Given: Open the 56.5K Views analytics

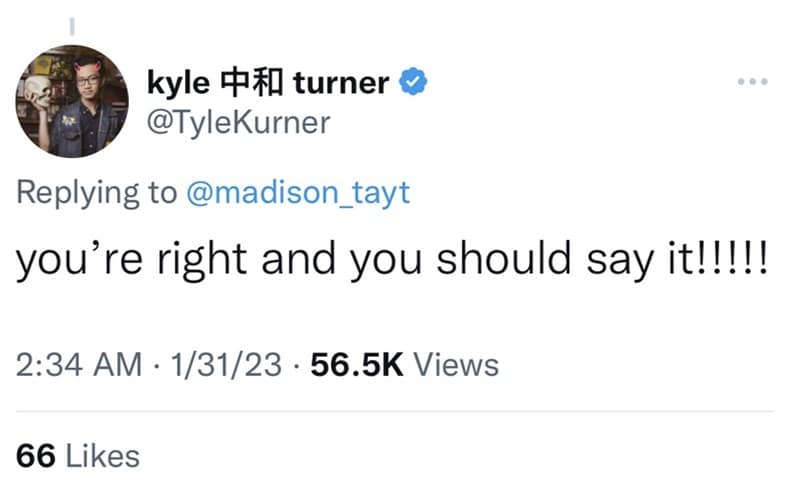Looking at the screenshot, I should (x=404, y=364).
